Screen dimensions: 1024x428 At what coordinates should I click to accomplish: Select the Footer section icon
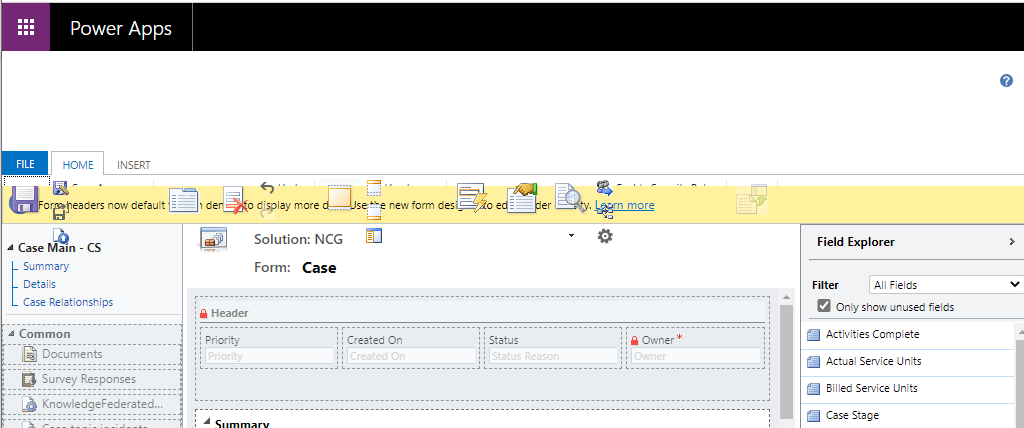click(x=374, y=213)
